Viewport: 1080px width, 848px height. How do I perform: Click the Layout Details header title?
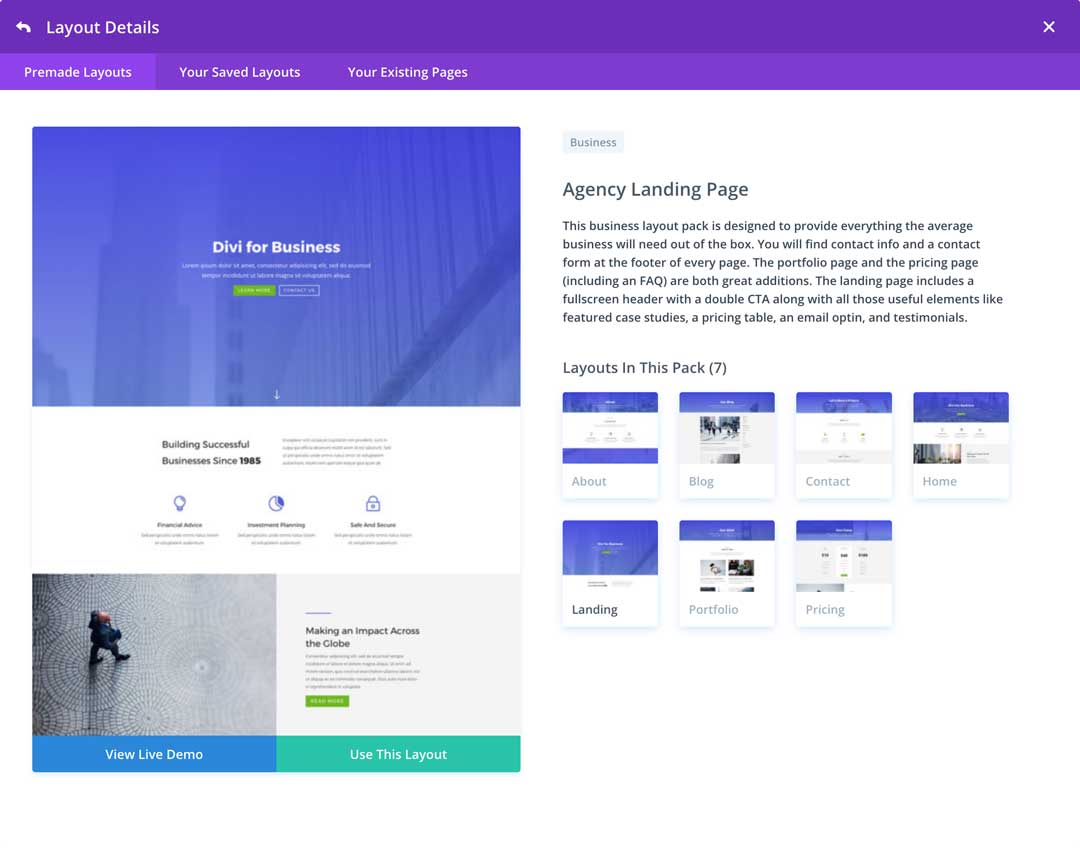click(x=103, y=28)
